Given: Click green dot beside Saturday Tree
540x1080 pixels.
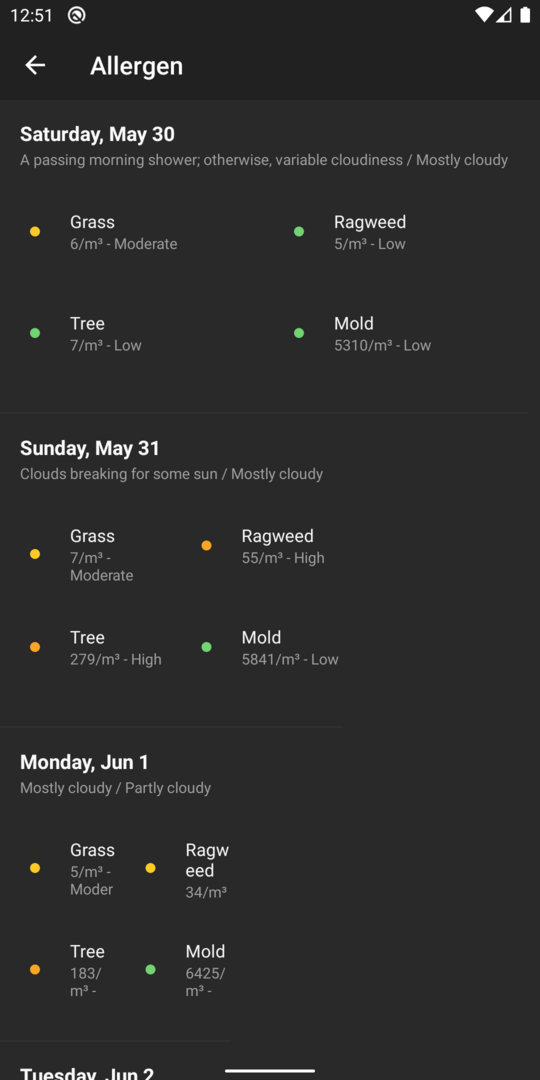Looking at the screenshot, I should point(35,333).
